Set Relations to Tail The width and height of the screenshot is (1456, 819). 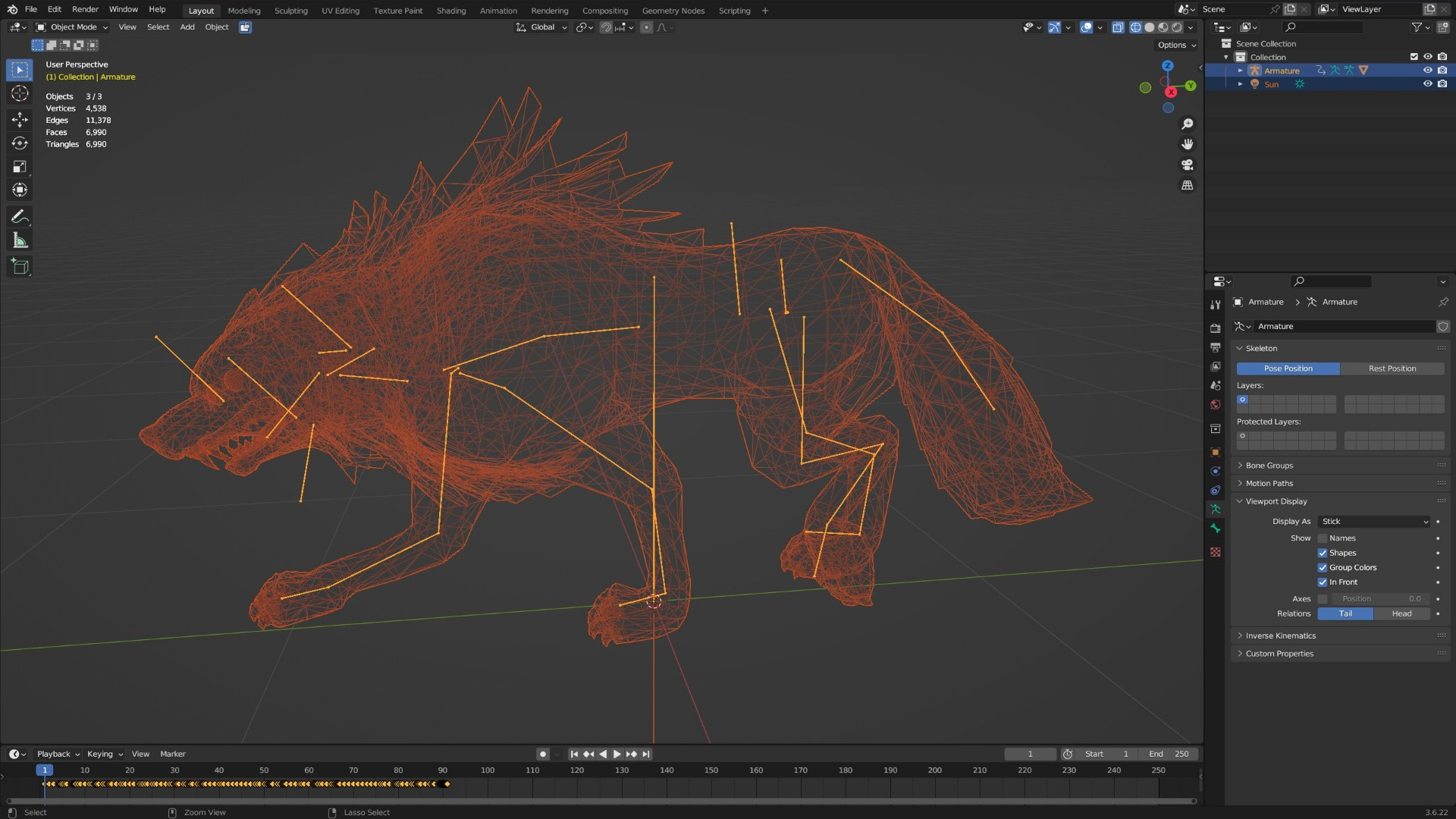[x=1345, y=614]
